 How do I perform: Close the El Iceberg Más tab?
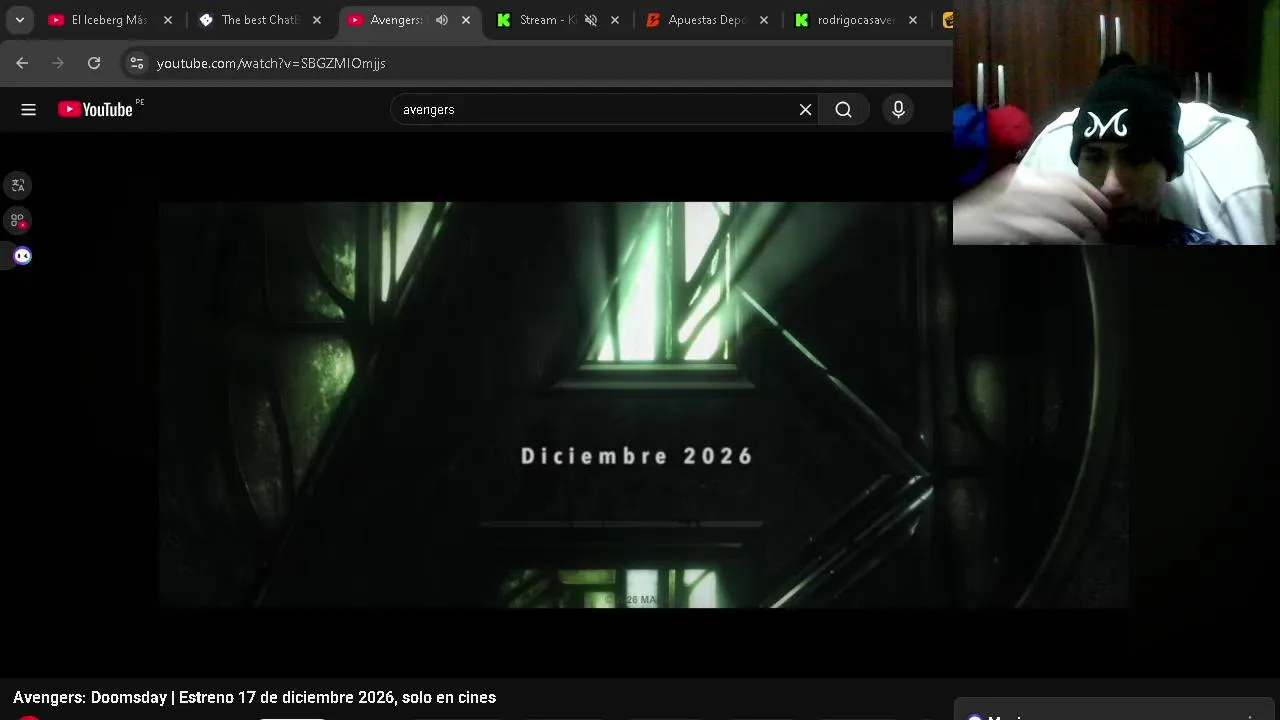click(x=168, y=20)
